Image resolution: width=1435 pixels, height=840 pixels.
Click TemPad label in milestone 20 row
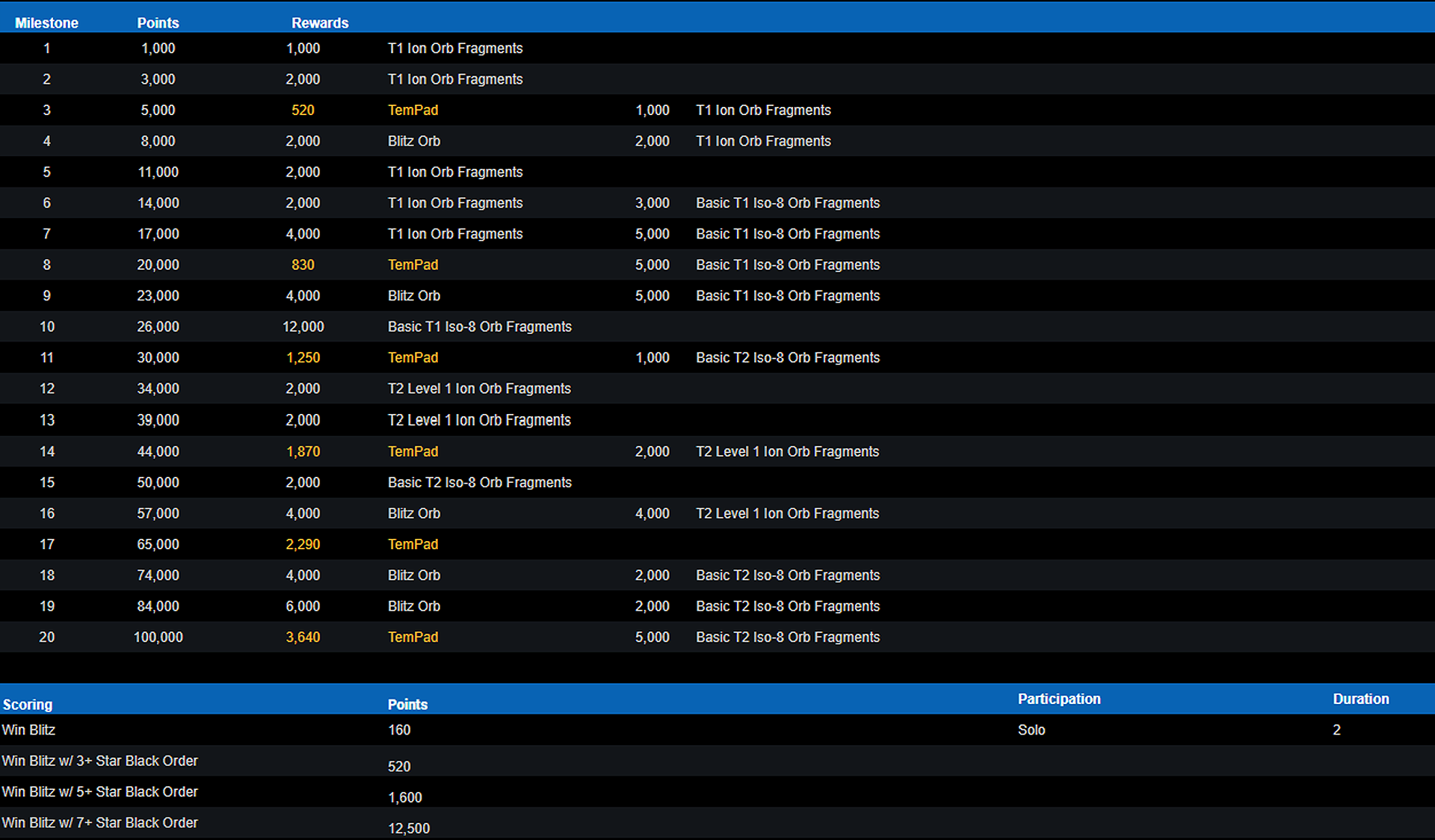[x=413, y=637]
